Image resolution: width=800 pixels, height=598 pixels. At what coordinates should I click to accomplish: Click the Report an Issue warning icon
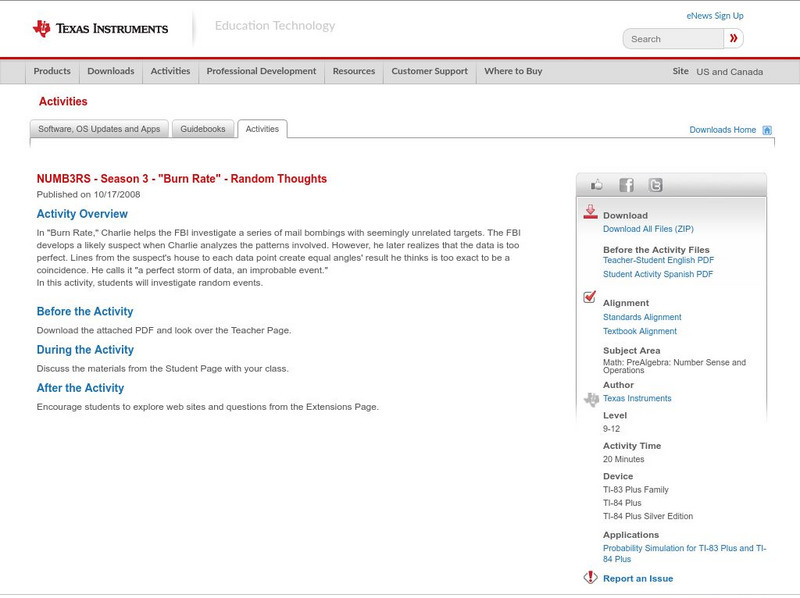click(x=590, y=577)
